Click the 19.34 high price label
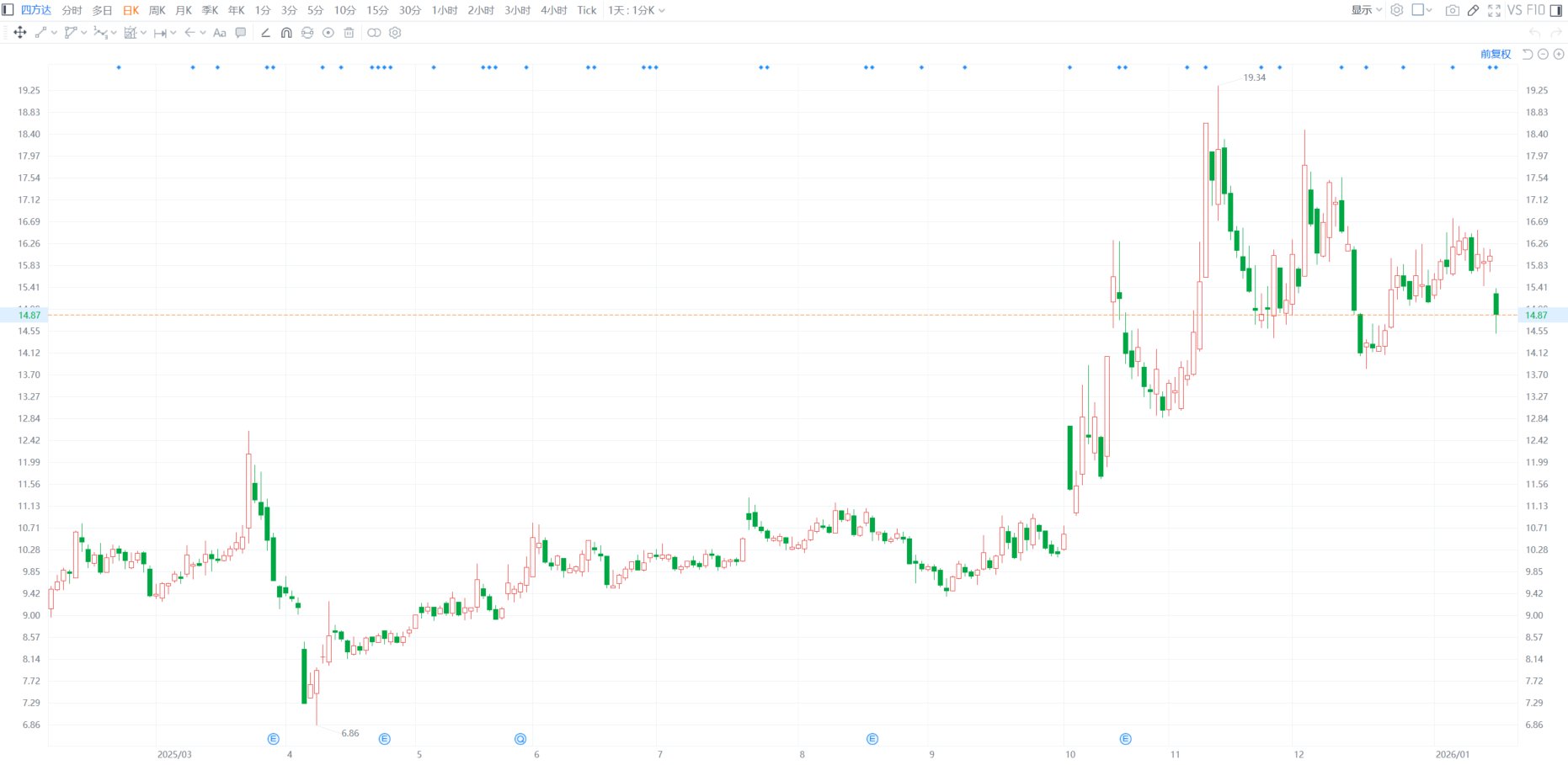Viewport: 1568px width, 765px height. 1255,77
